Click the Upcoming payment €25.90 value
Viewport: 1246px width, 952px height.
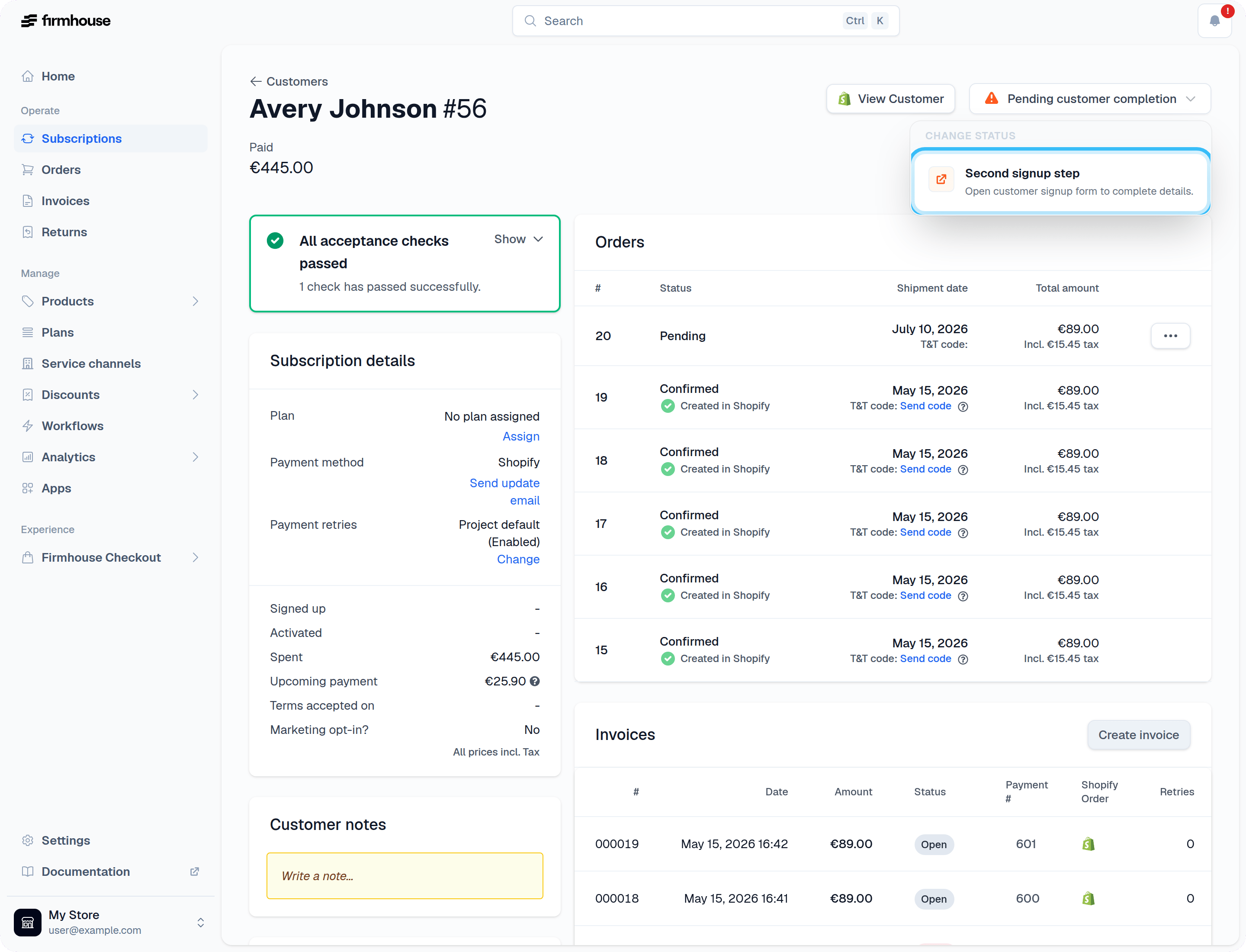click(x=505, y=681)
